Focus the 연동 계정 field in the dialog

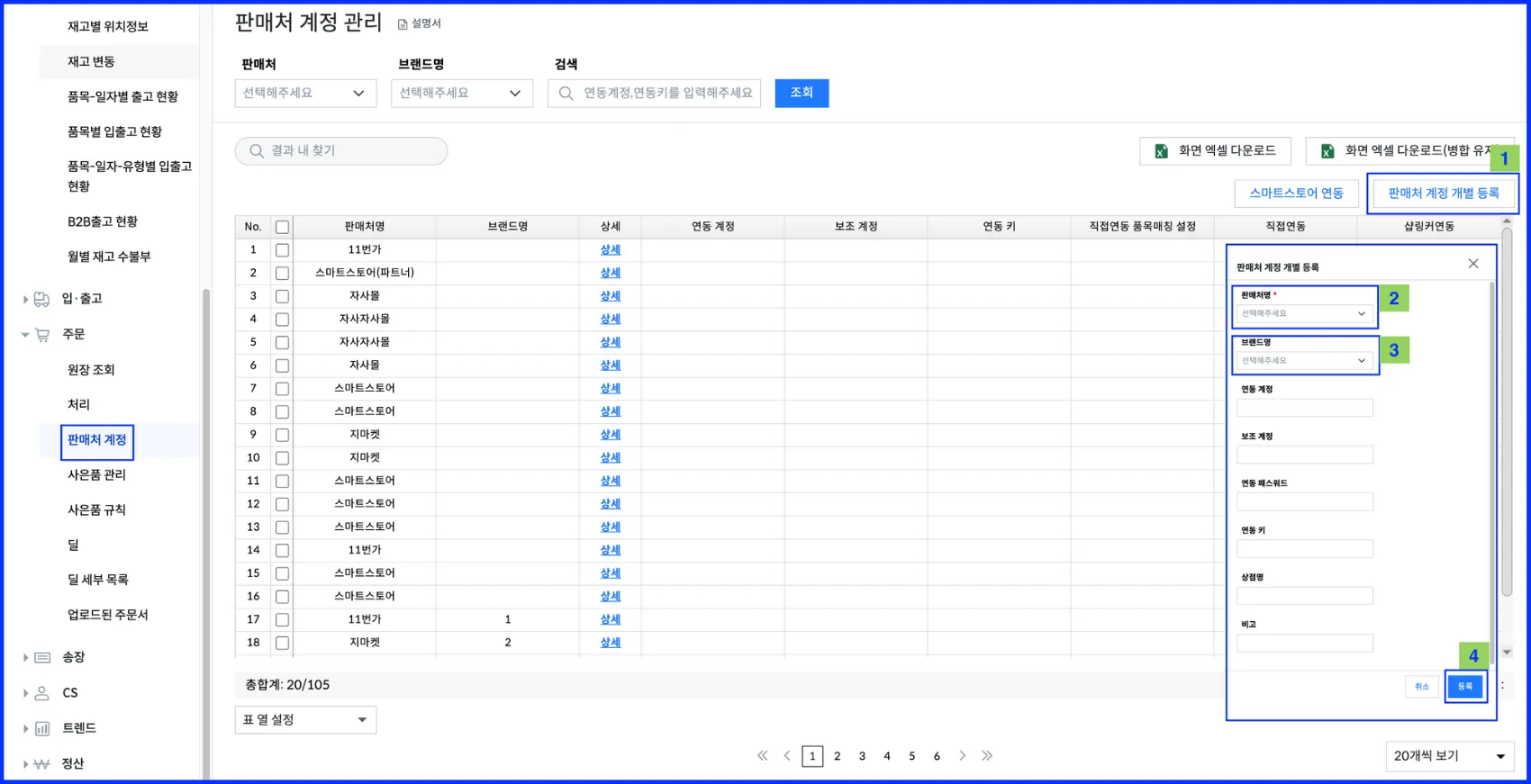pyautogui.click(x=1304, y=408)
